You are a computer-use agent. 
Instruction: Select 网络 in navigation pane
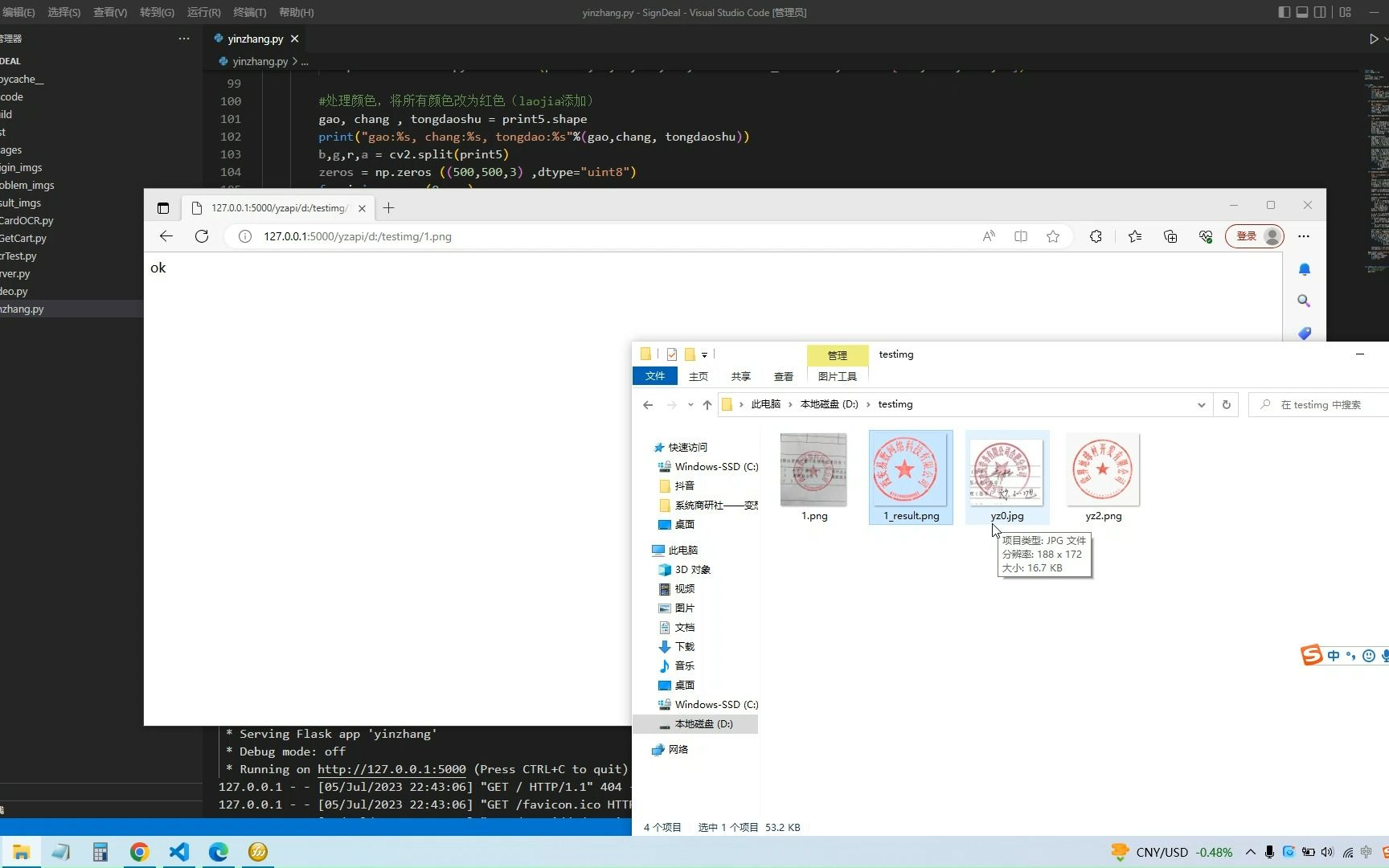678,750
